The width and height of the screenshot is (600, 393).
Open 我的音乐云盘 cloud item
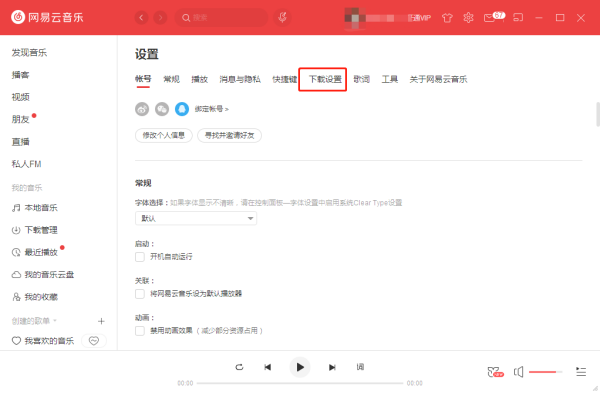[43, 274]
